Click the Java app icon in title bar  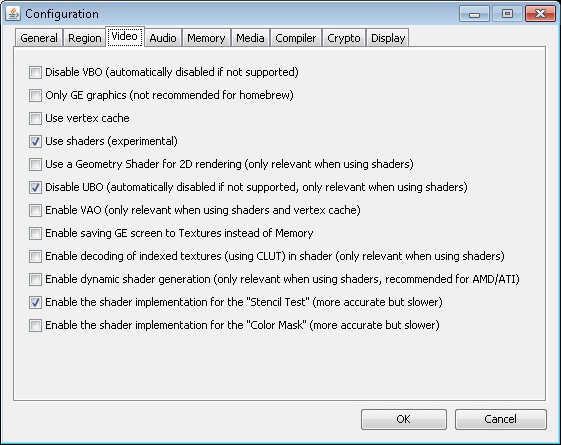[13, 14]
